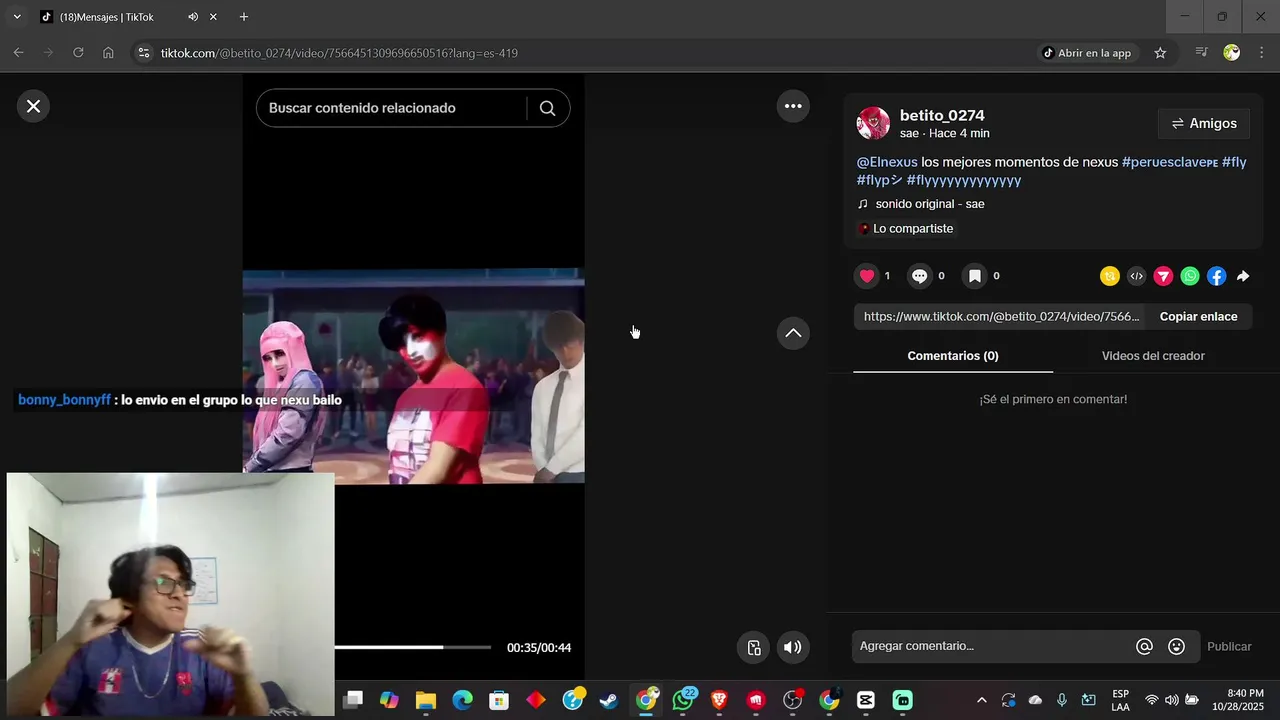The height and width of the screenshot is (720, 1280).
Task: Insert a mention with the @ icon
Action: [1145, 647]
